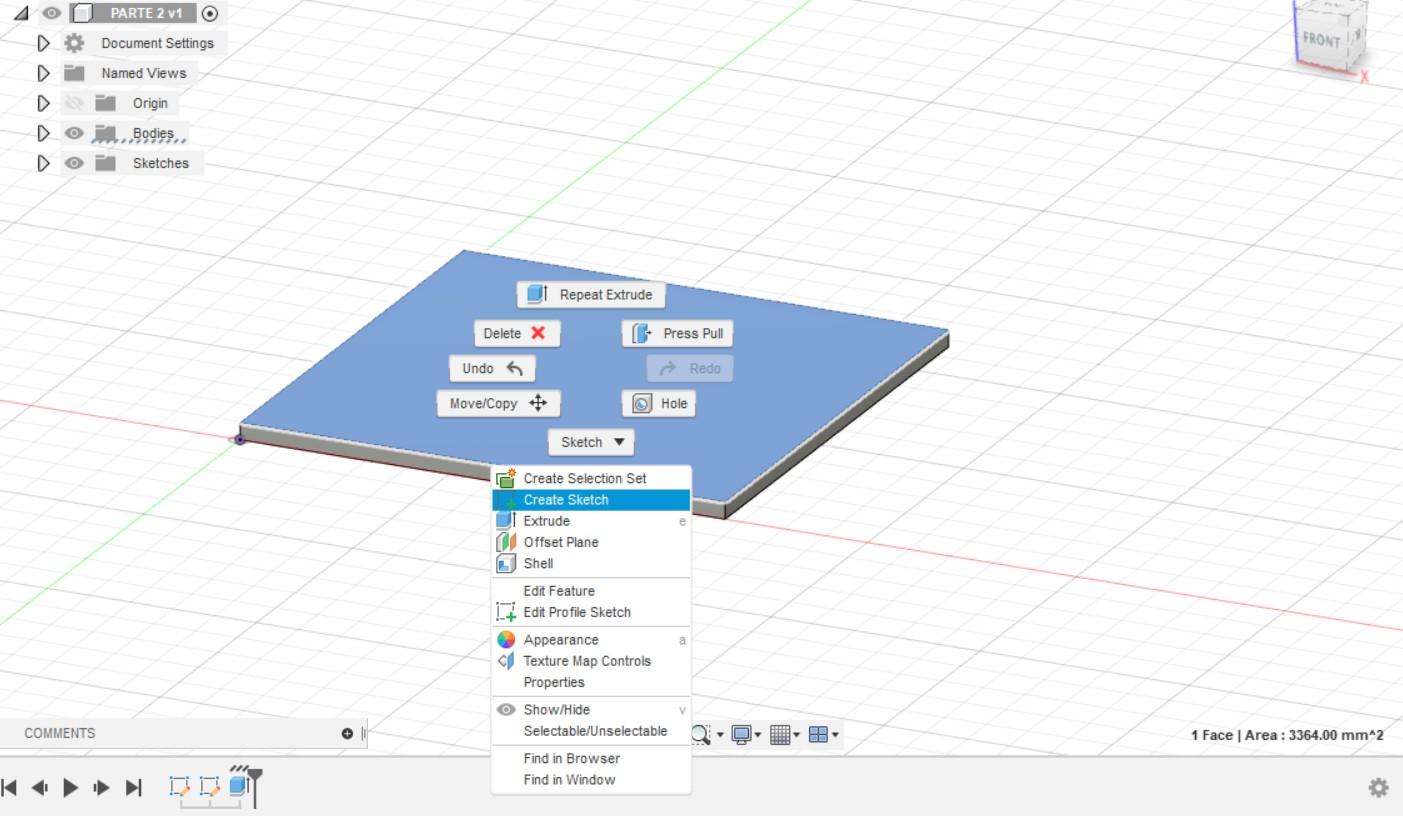Click Undo in the marking menu
Viewport: 1403px width, 816px height.
492,369
